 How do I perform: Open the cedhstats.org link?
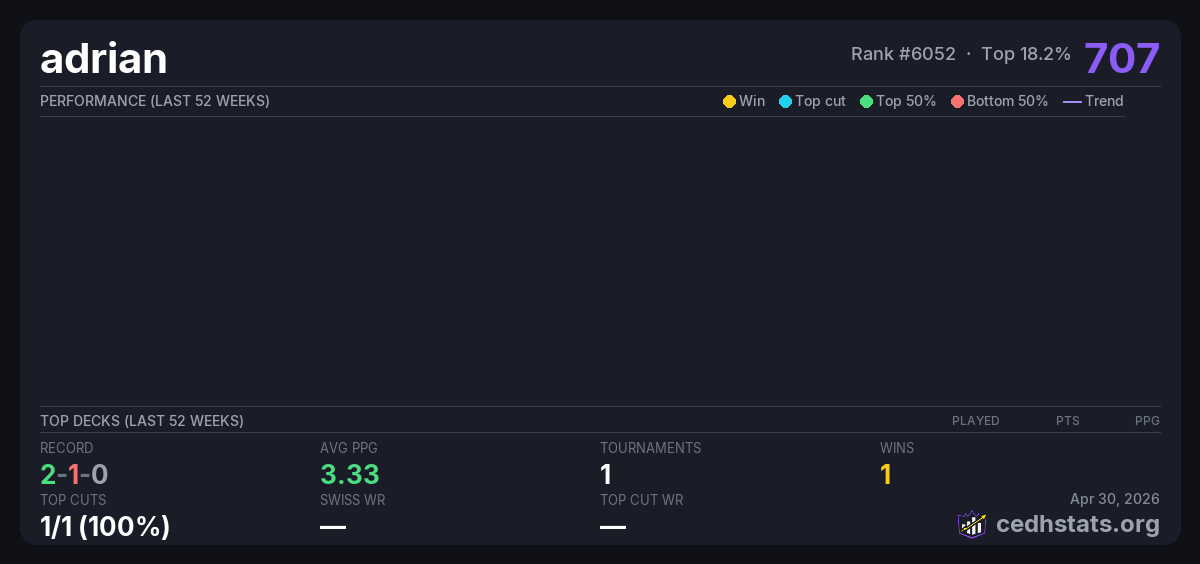coord(1063,524)
